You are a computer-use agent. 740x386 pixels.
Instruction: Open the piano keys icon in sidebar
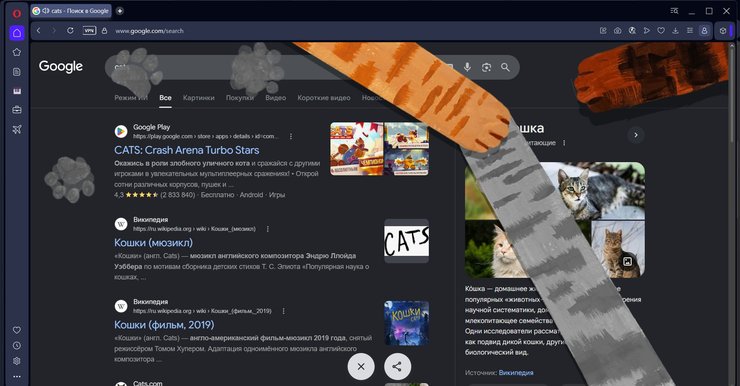click(x=17, y=91)
